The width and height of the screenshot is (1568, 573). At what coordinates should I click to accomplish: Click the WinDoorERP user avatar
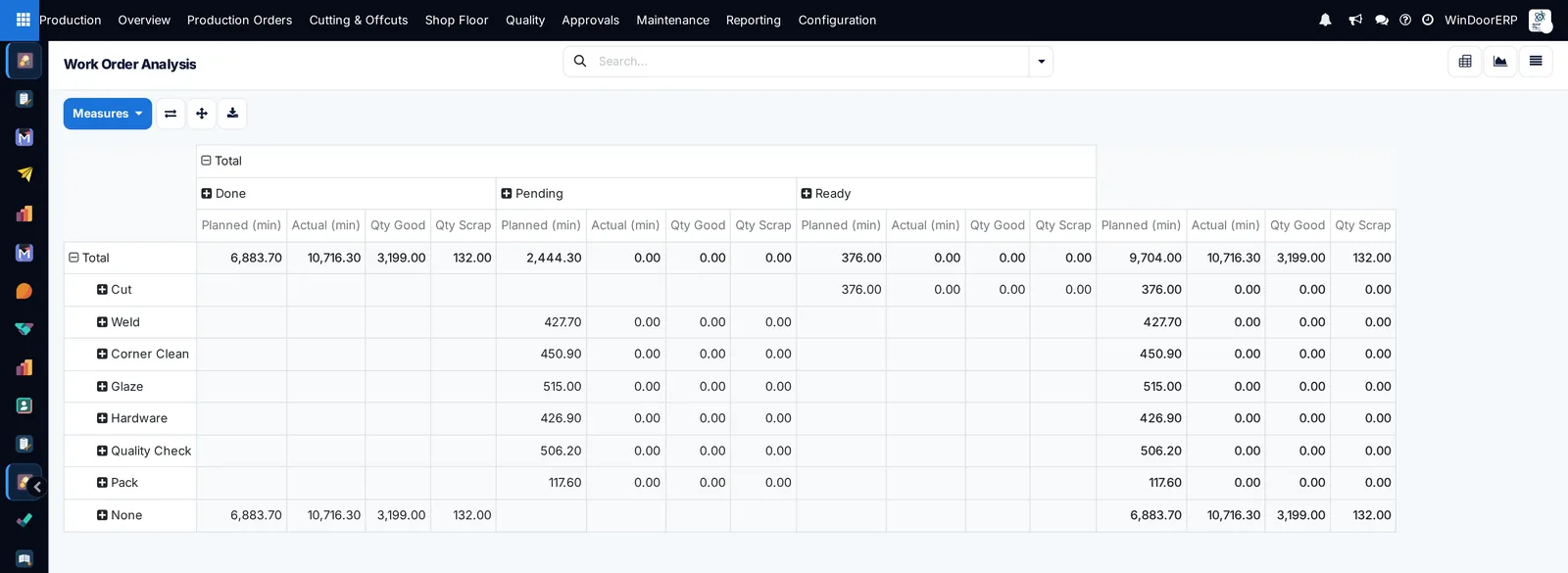[1540, 20]
